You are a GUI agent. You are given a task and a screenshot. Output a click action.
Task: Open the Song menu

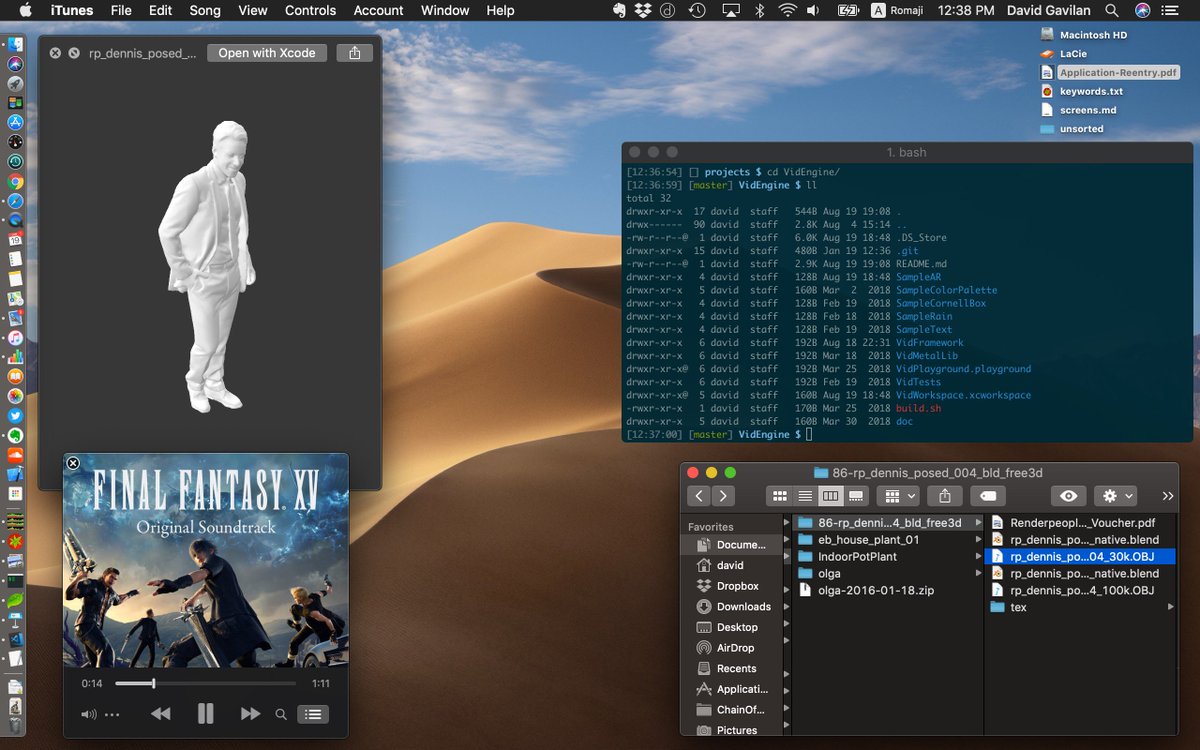coord(205,11)
